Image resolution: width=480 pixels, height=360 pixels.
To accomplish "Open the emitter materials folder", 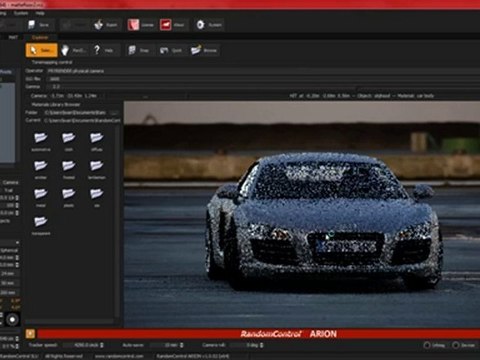I will click(41, 169).
